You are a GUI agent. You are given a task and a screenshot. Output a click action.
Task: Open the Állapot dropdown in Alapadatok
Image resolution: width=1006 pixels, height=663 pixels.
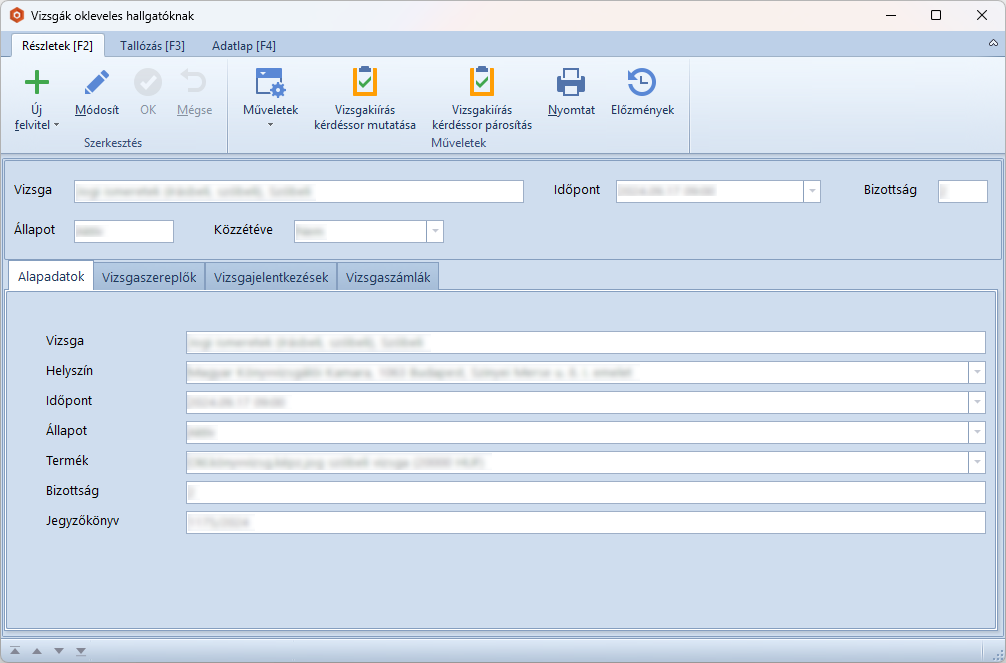[976, 432]
